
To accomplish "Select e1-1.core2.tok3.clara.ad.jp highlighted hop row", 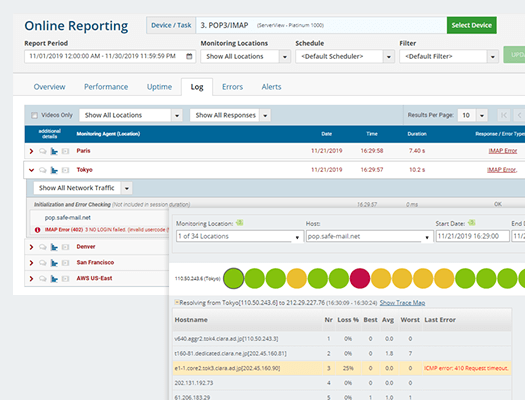I will click(x=342, y=368).
